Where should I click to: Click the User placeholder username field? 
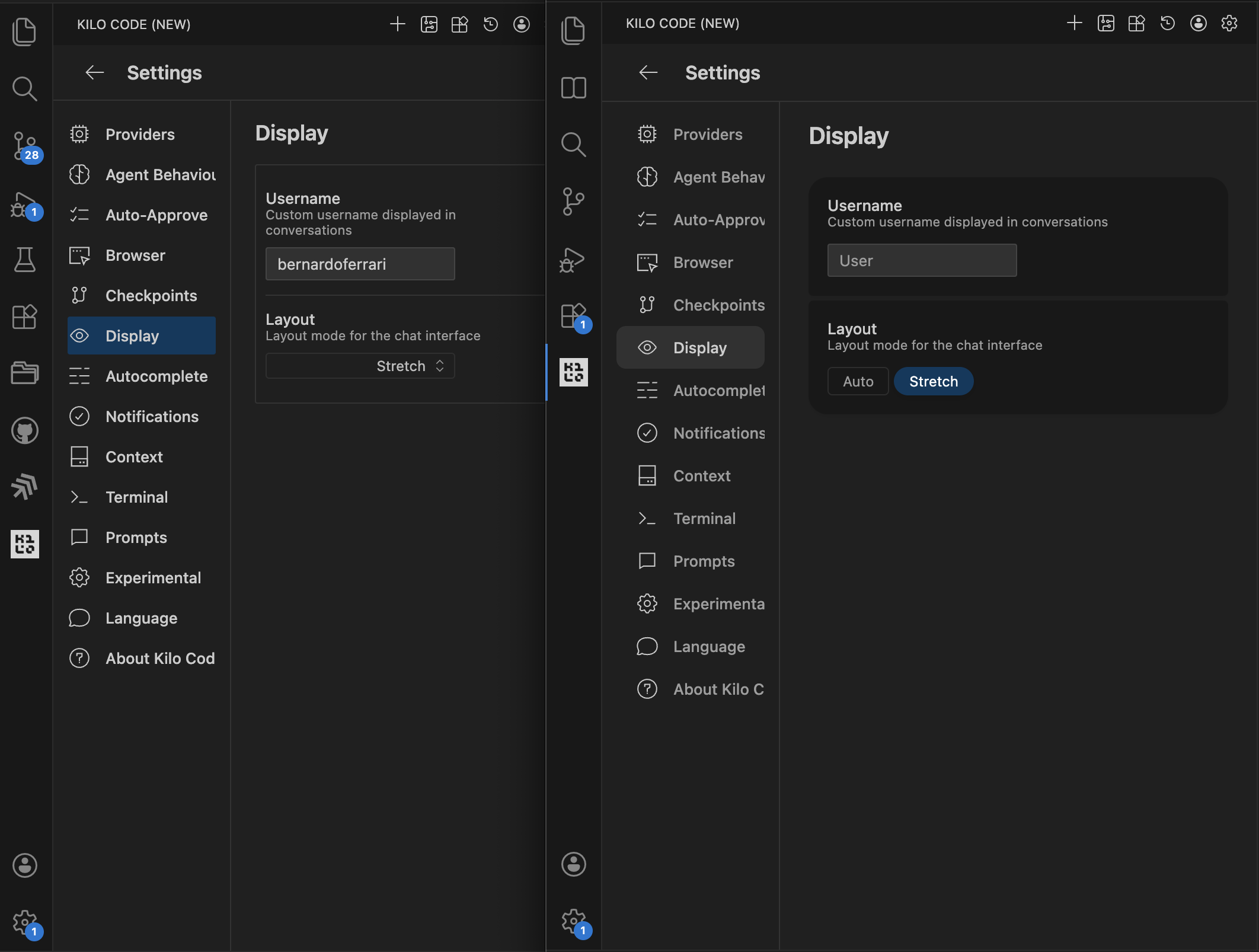(x=921, y=260)
